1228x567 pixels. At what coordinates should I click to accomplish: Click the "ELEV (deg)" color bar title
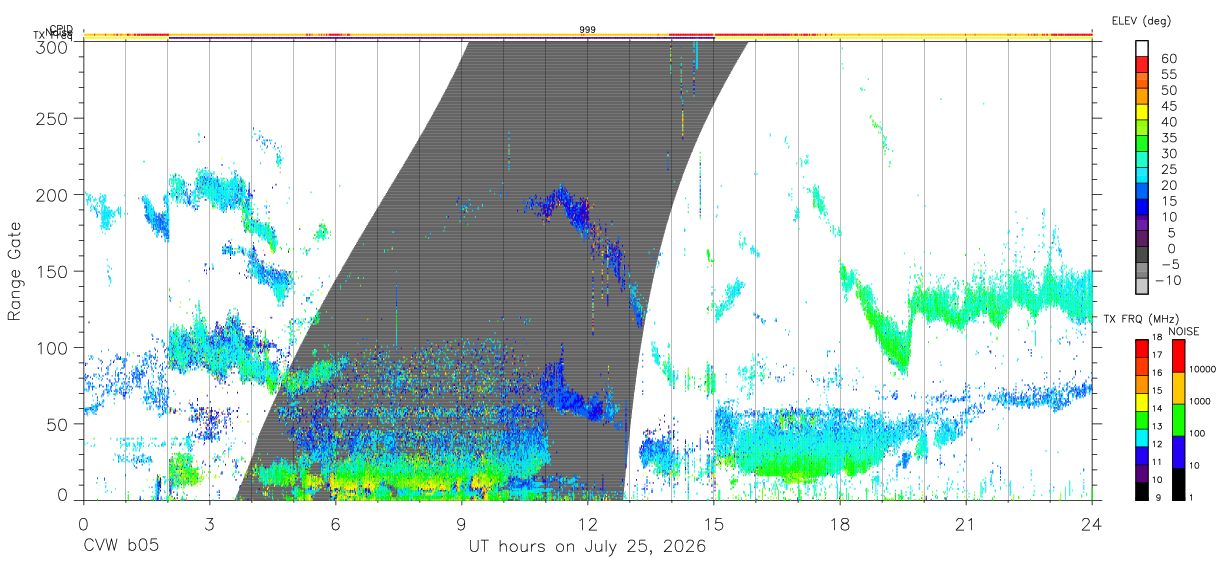pos(1141,20)
